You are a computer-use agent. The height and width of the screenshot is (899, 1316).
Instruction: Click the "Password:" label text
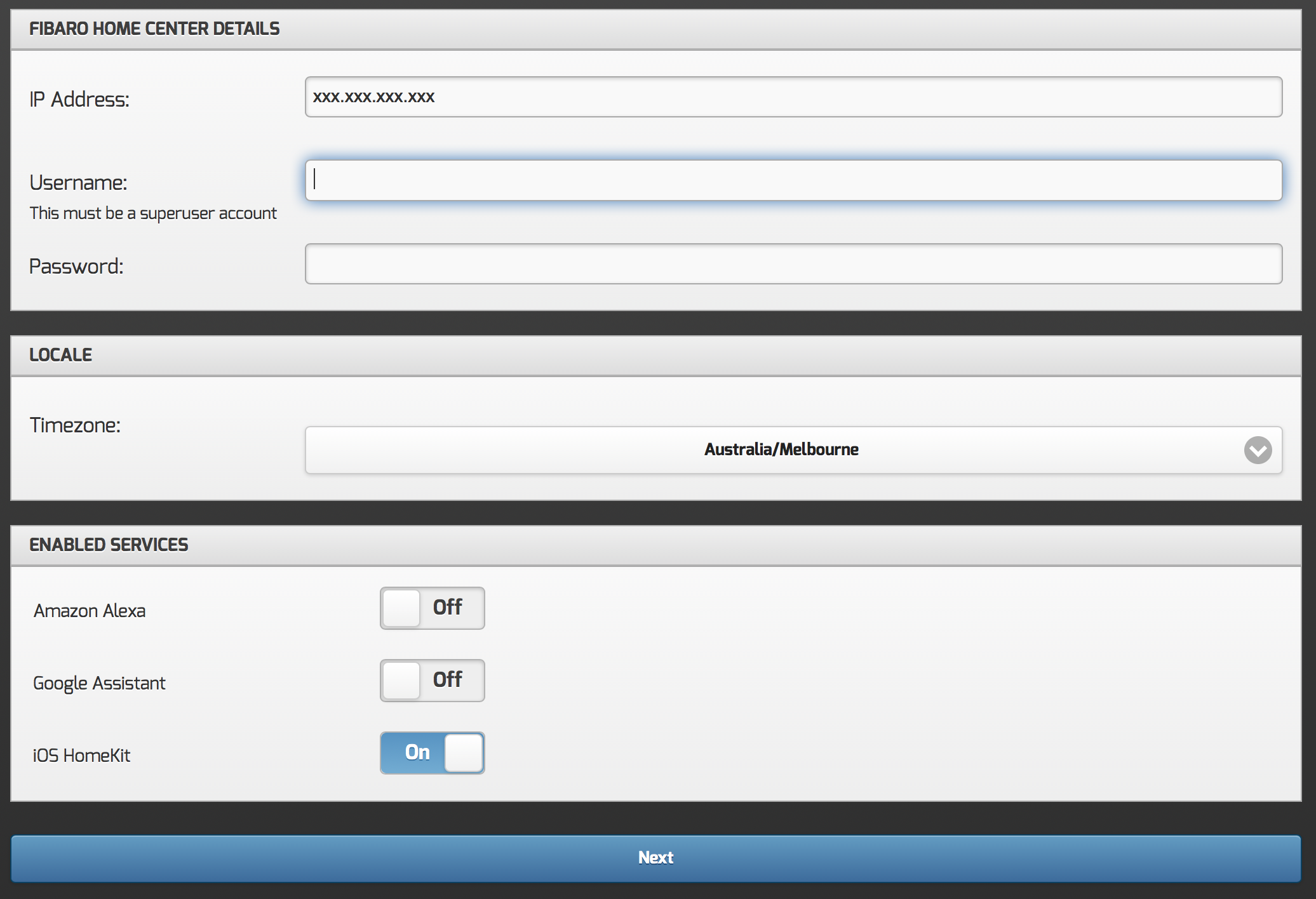76,267
